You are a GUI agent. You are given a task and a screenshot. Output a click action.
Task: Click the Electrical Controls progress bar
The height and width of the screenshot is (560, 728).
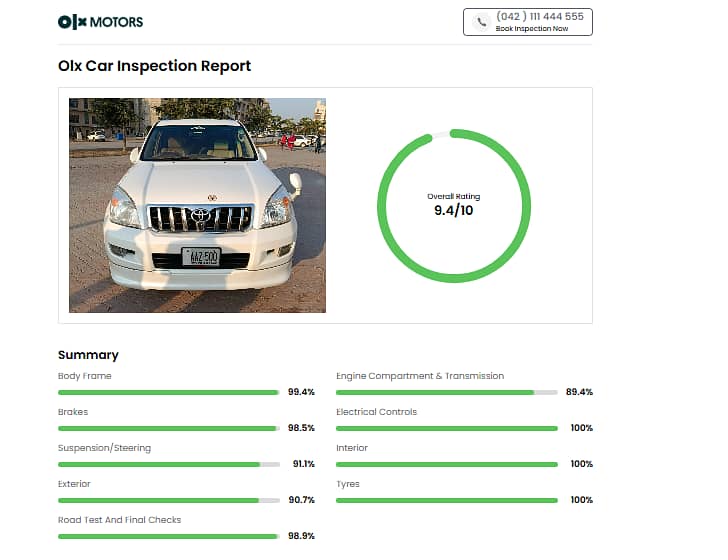[446, 428]
